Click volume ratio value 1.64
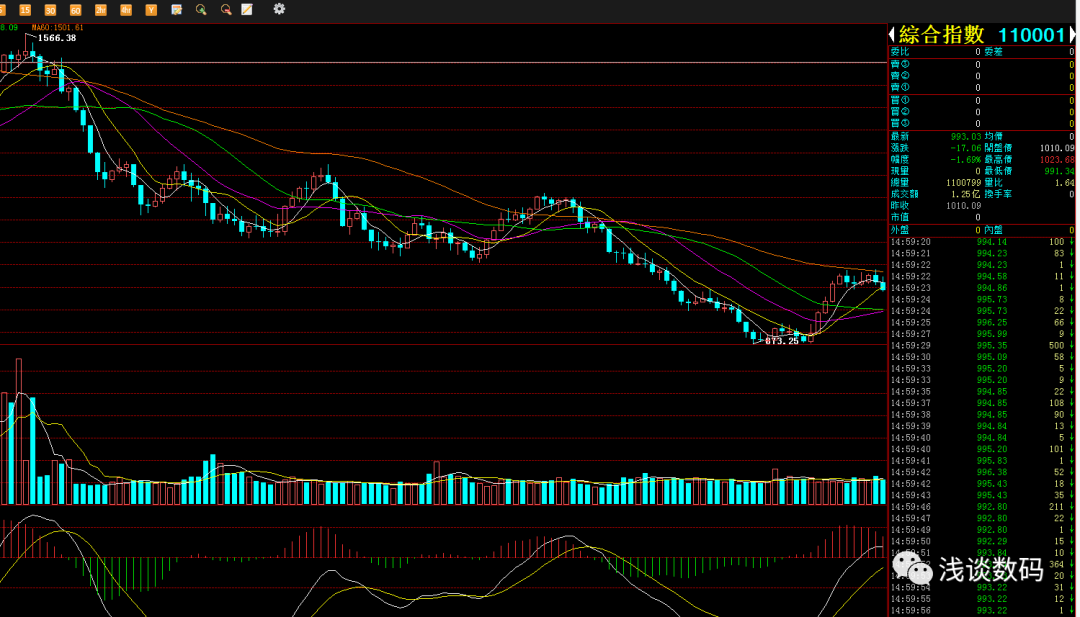Screen dimensions: 1080x617 click(1065, 182)
